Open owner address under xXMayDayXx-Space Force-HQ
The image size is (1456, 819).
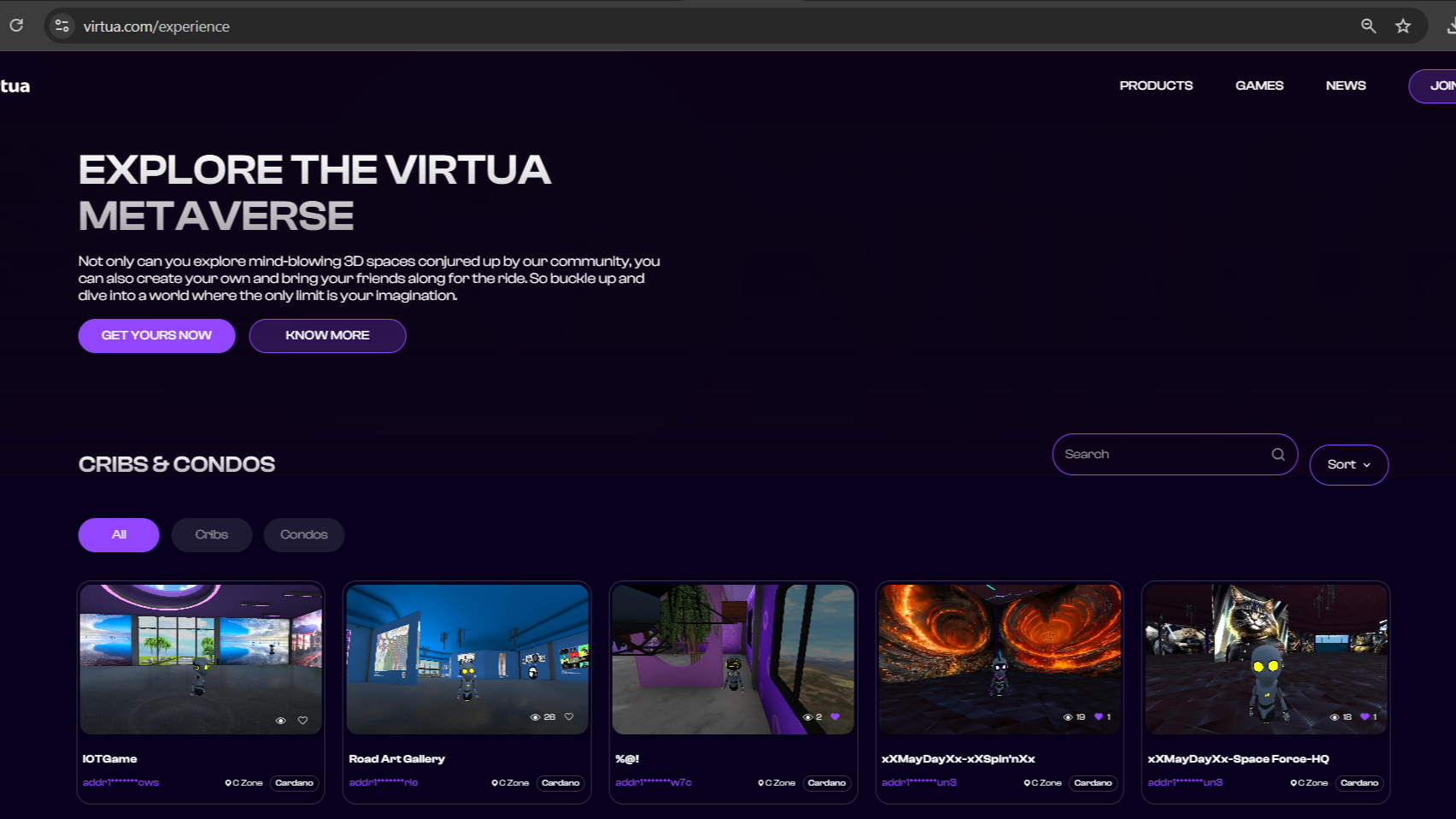point(1185,783)
